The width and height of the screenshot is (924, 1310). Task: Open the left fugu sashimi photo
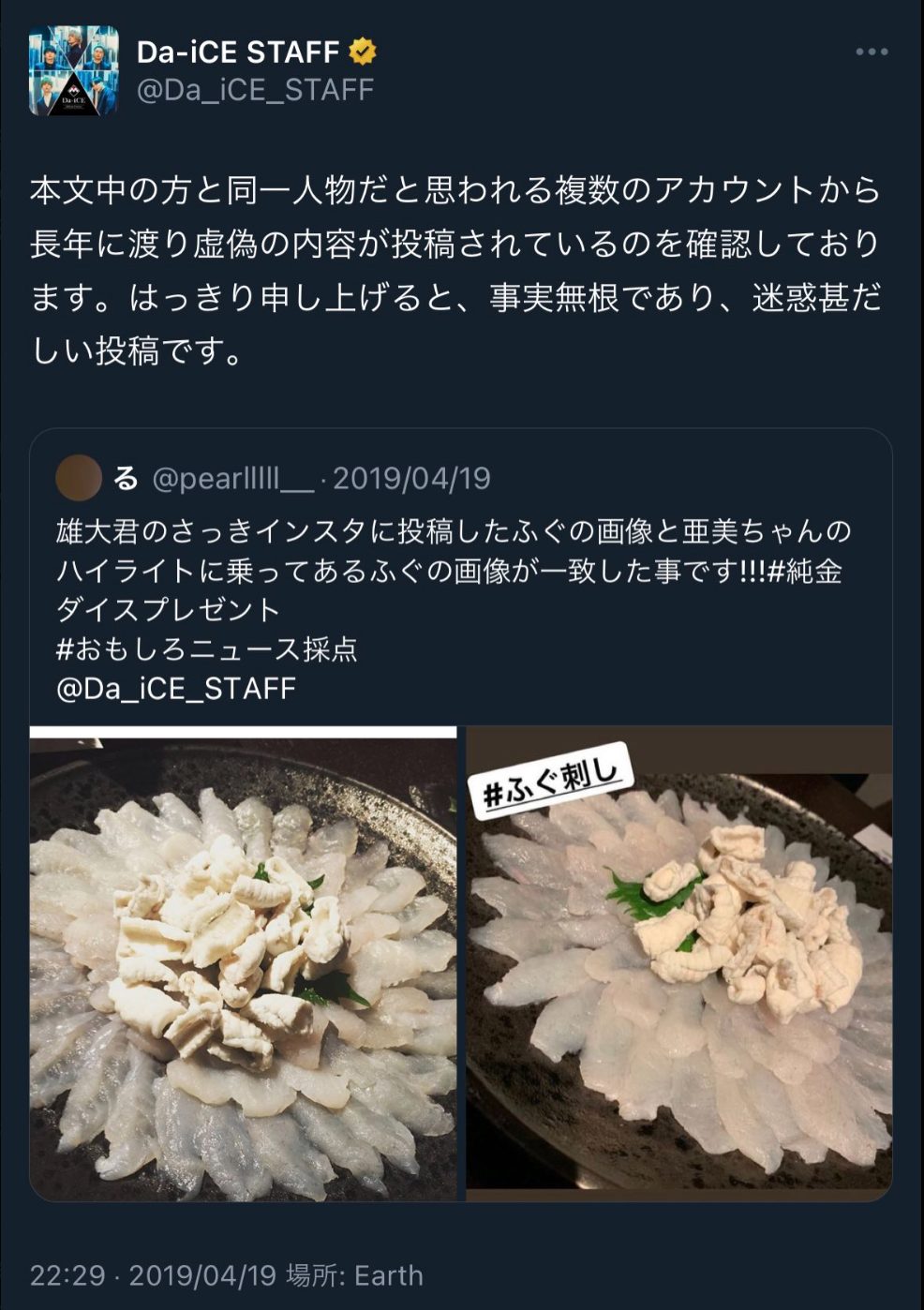point(244,964)
